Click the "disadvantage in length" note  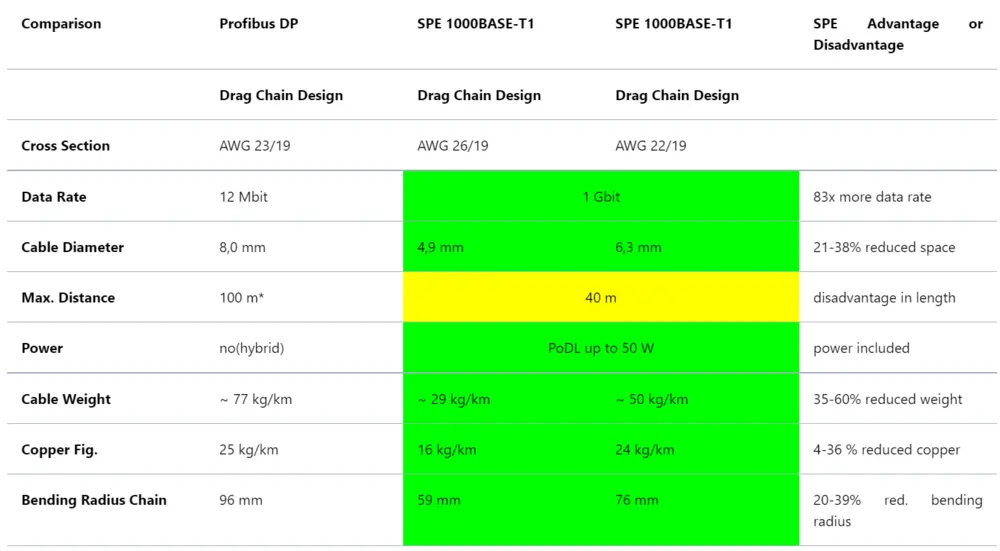(884, 298)
